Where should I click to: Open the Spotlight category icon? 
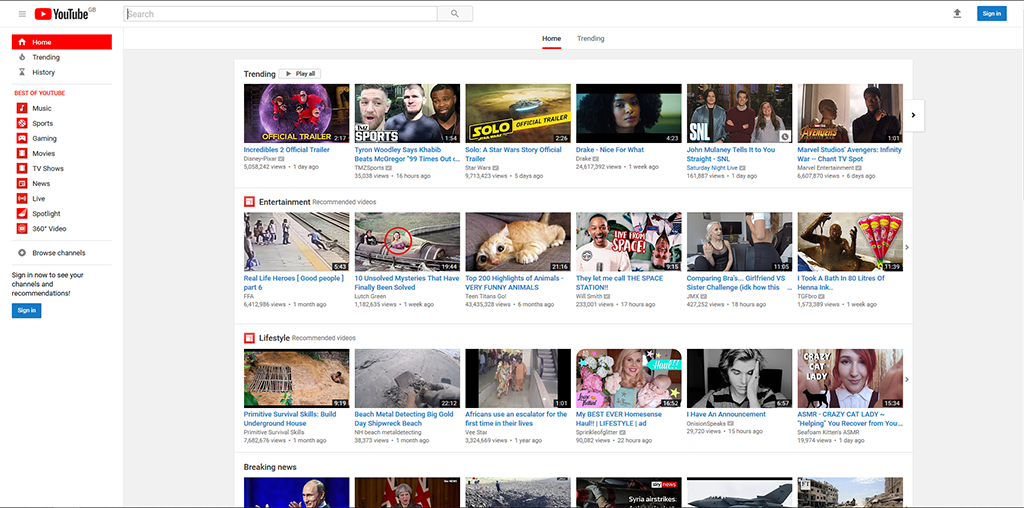click(x=22, y=214)
